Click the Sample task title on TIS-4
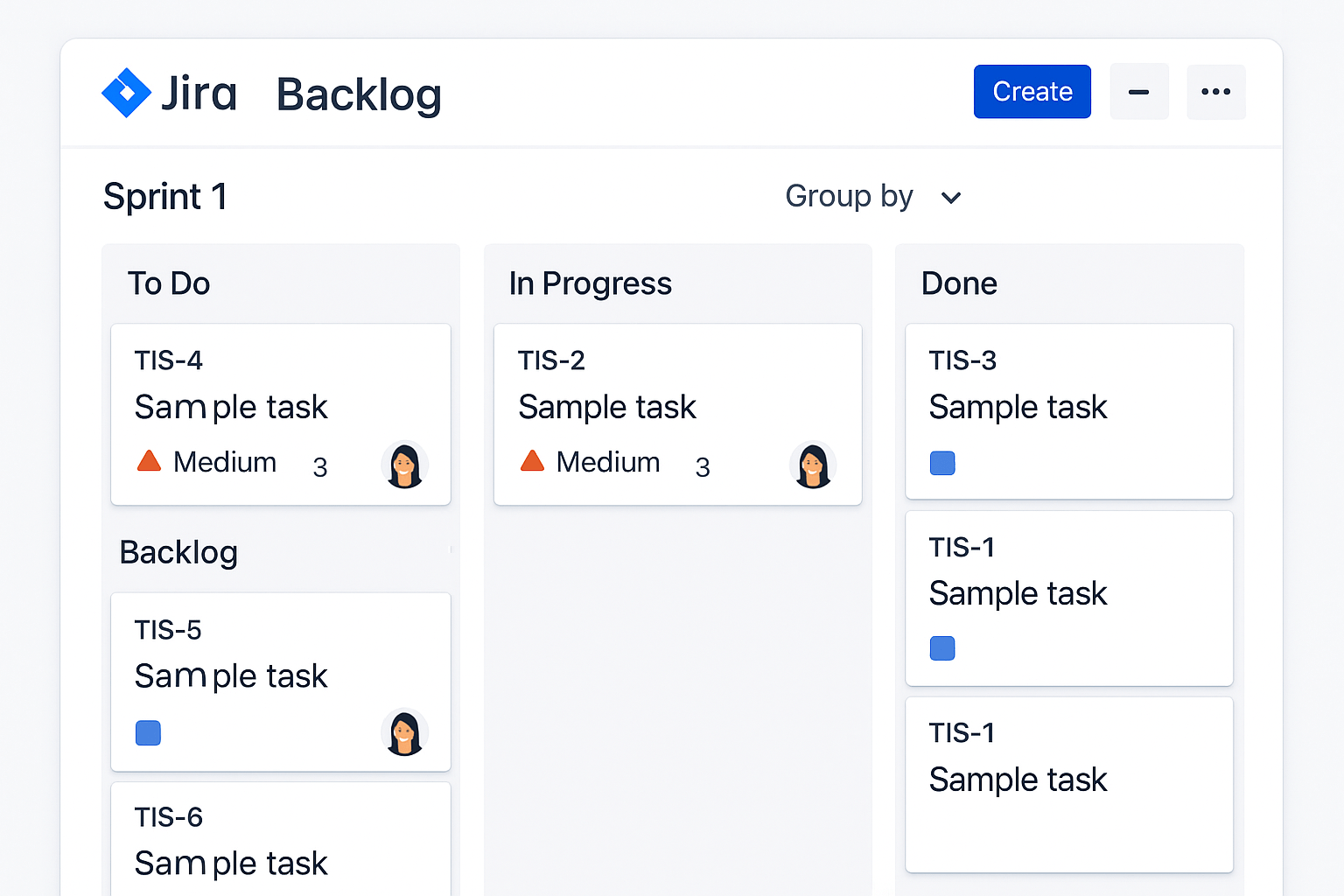 tap(231, 408)
